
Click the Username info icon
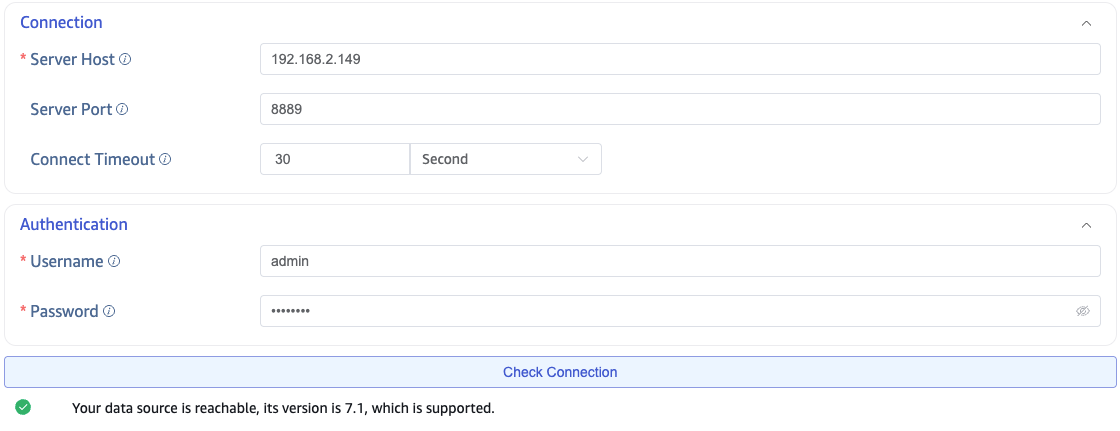[114, 261]
